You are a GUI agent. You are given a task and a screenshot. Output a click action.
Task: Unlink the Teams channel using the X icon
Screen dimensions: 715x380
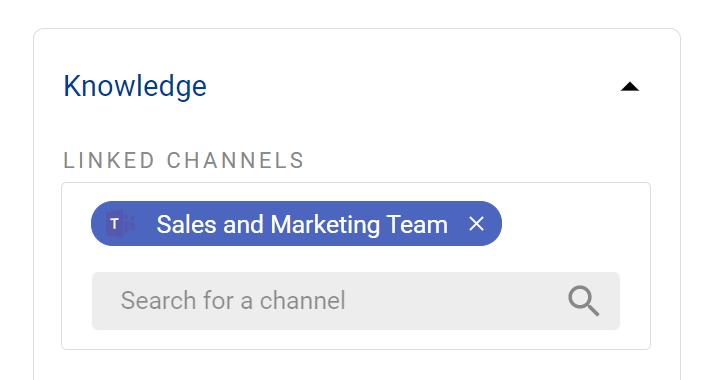coord(476,224)
